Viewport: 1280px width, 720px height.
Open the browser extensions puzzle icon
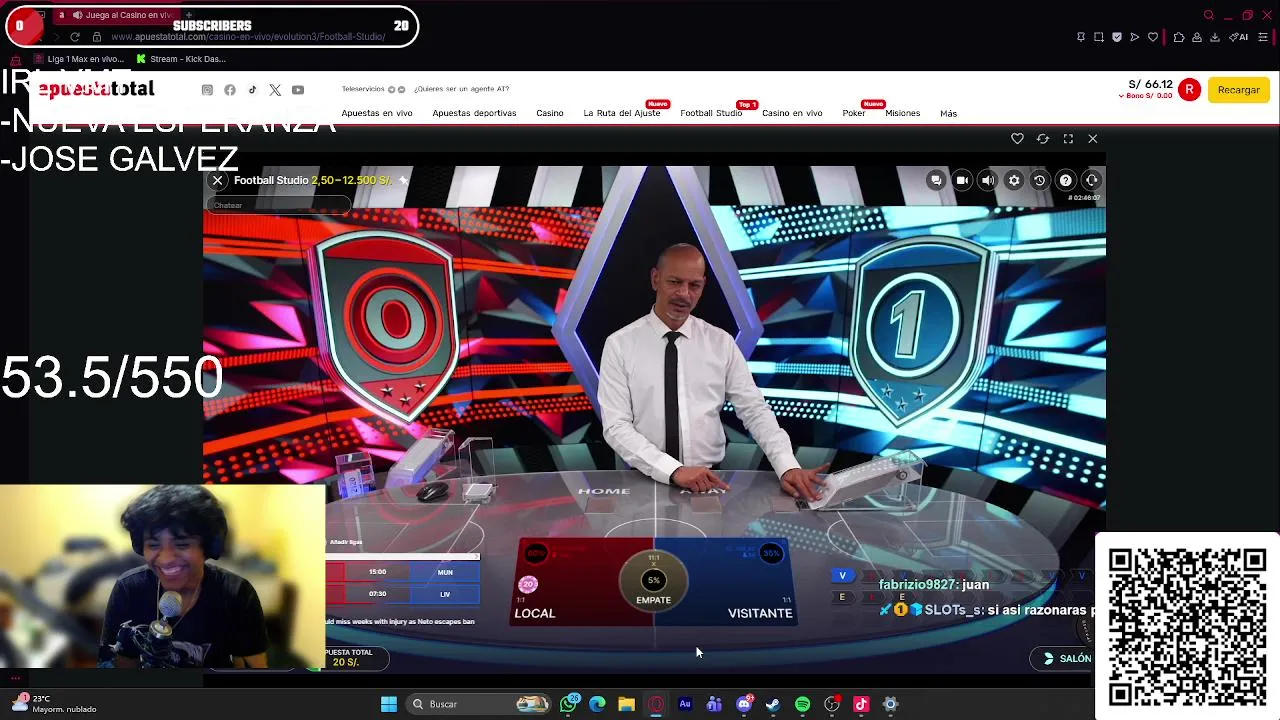tap(1178, 37)
